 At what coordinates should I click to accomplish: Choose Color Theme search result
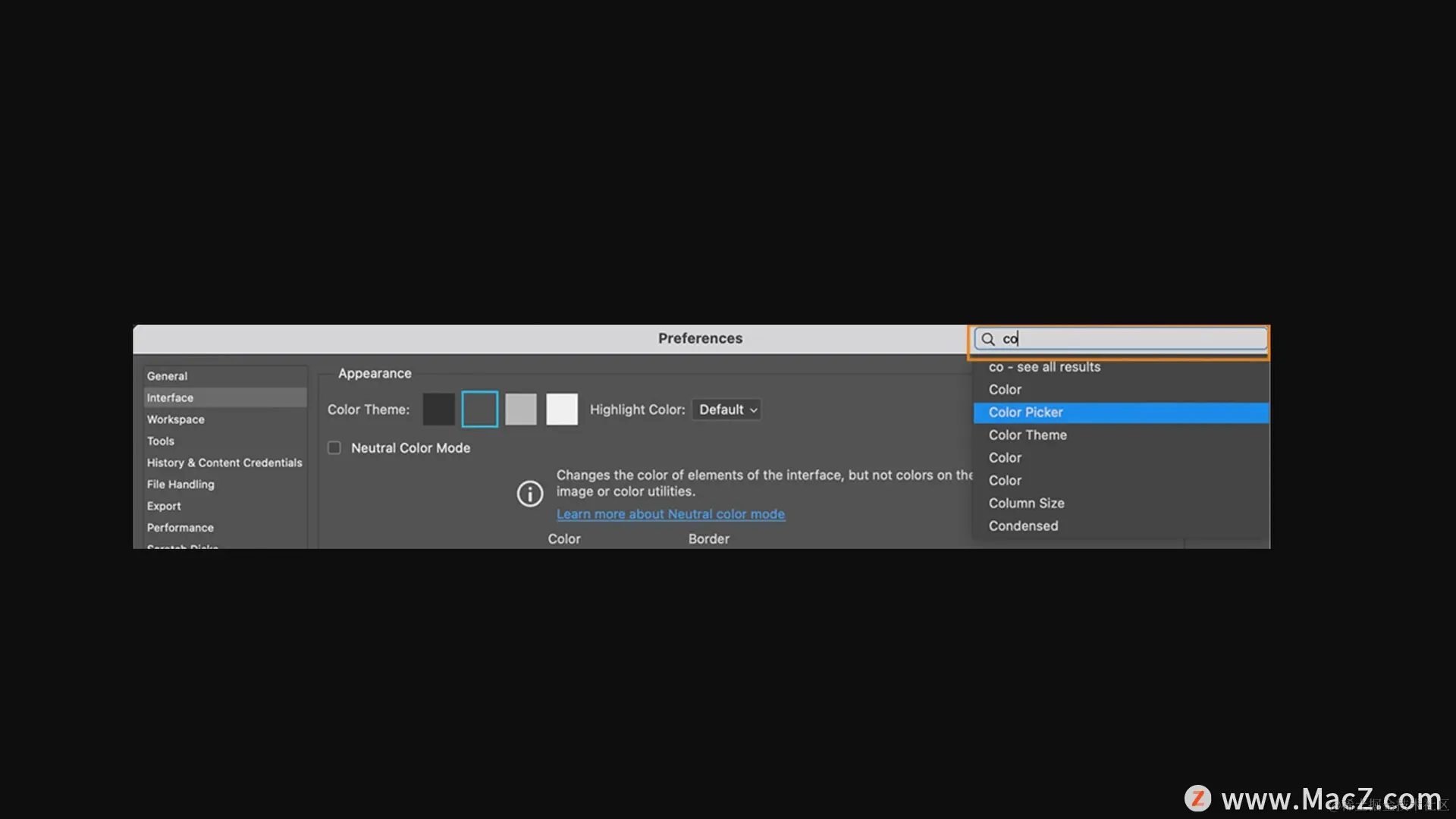[1028, 435]
